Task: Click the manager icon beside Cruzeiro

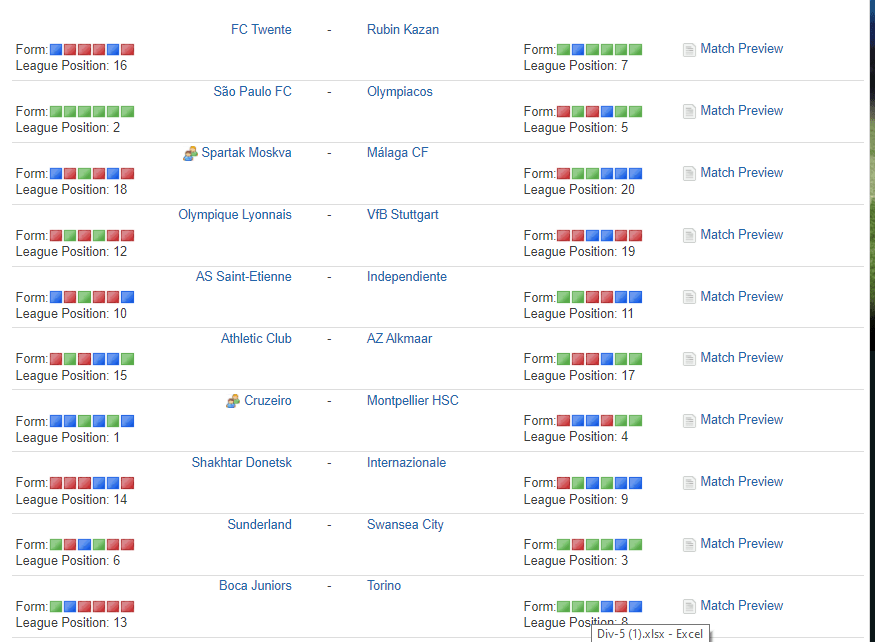Action: click(233, 401)
